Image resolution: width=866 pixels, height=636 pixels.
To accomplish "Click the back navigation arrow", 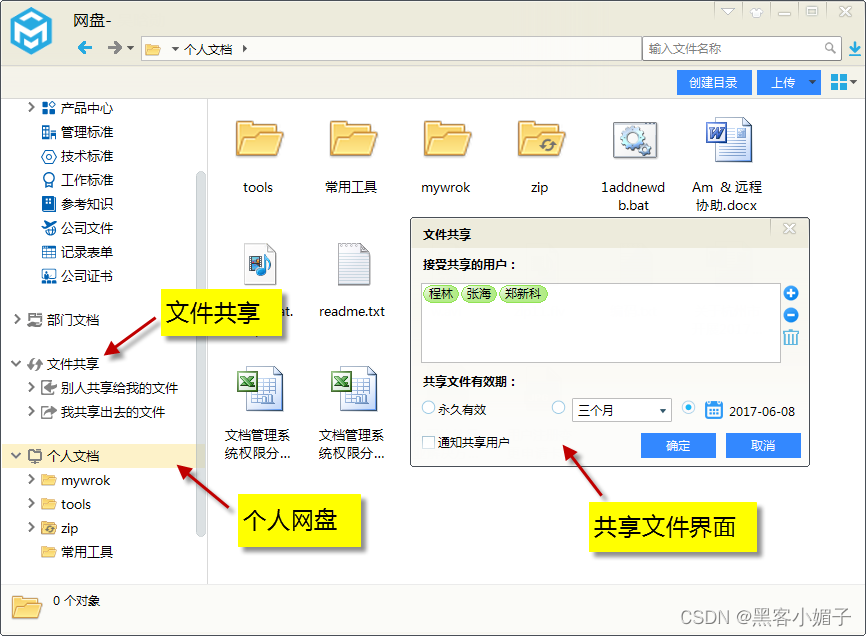I will 85,48.
